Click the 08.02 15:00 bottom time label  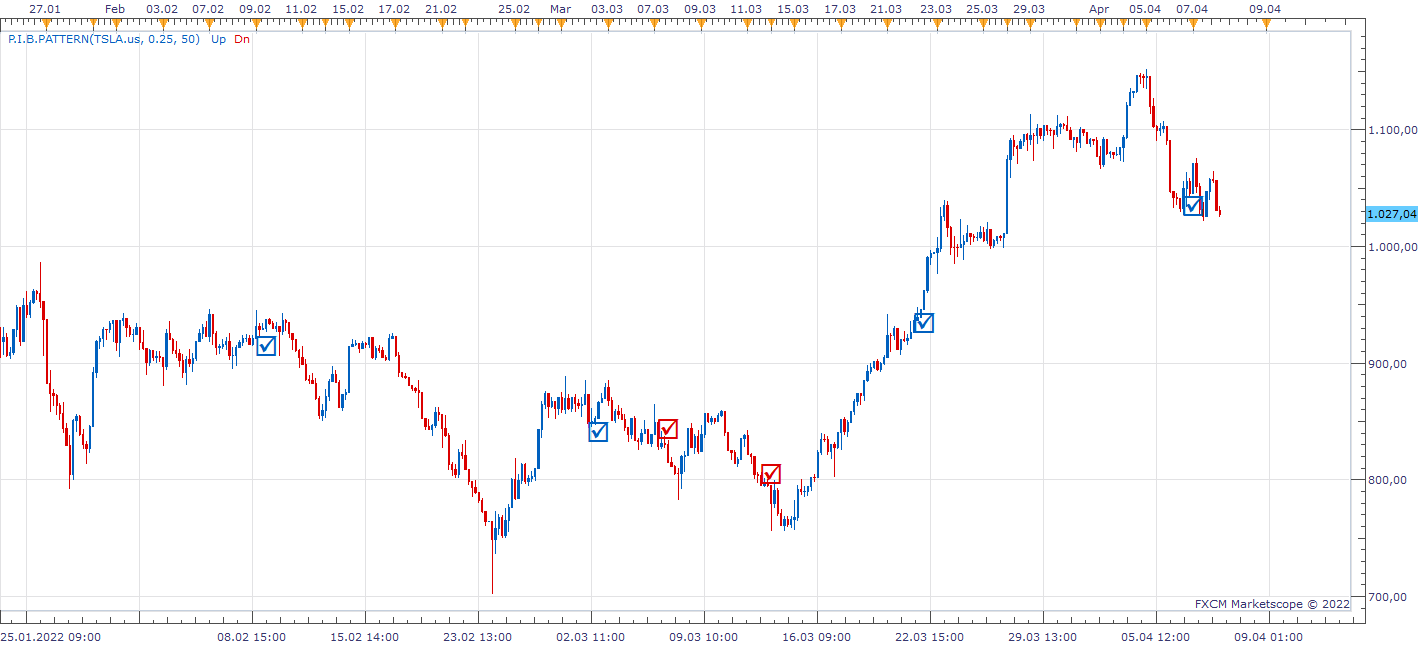[252, 637]
